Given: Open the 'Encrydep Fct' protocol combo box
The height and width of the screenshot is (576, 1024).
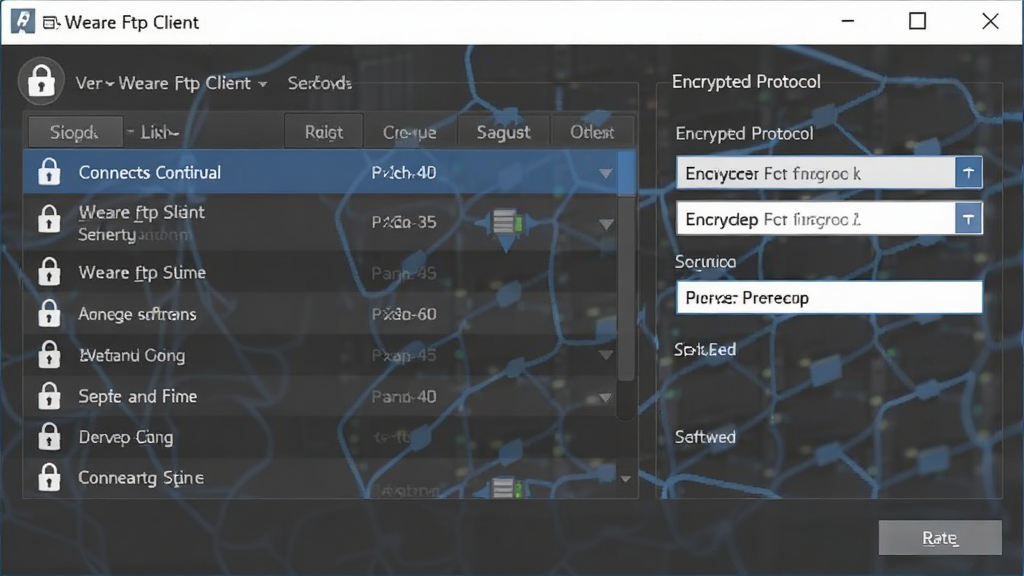Looking at the screenshot, I should point(829,219).
